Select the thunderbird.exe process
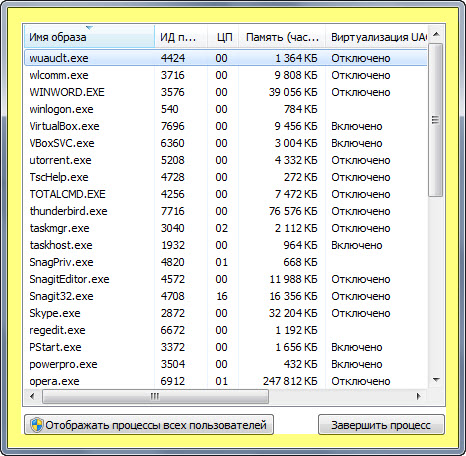Viewport: 466px width, 456px height. click(x=226, y=211)
